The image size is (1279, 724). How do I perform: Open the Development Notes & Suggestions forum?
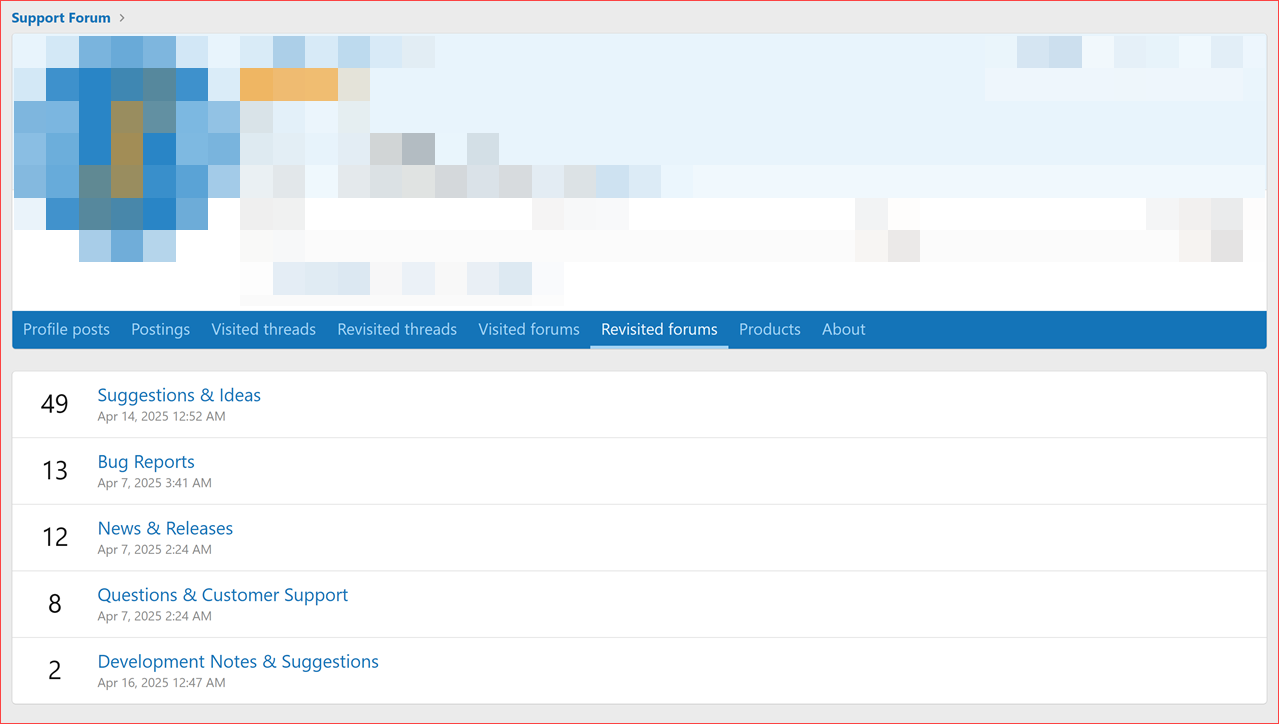237,661
